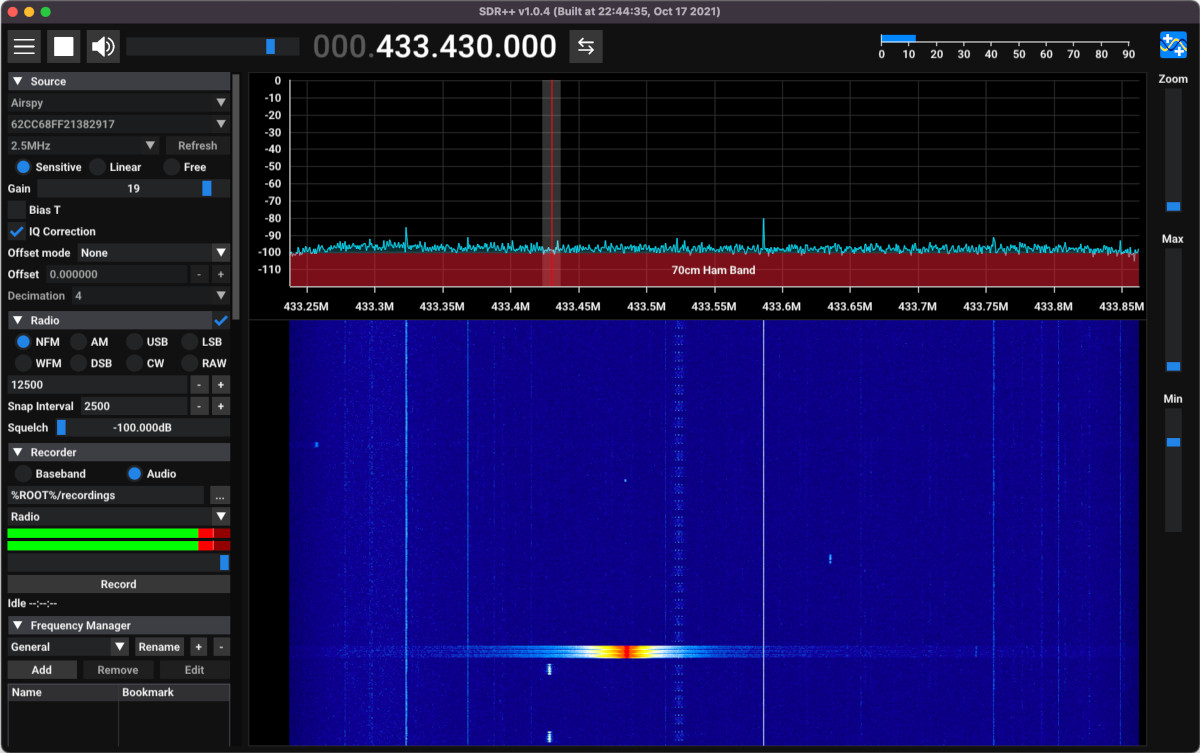
Task: Collapse the Source section
Action: 118,81
